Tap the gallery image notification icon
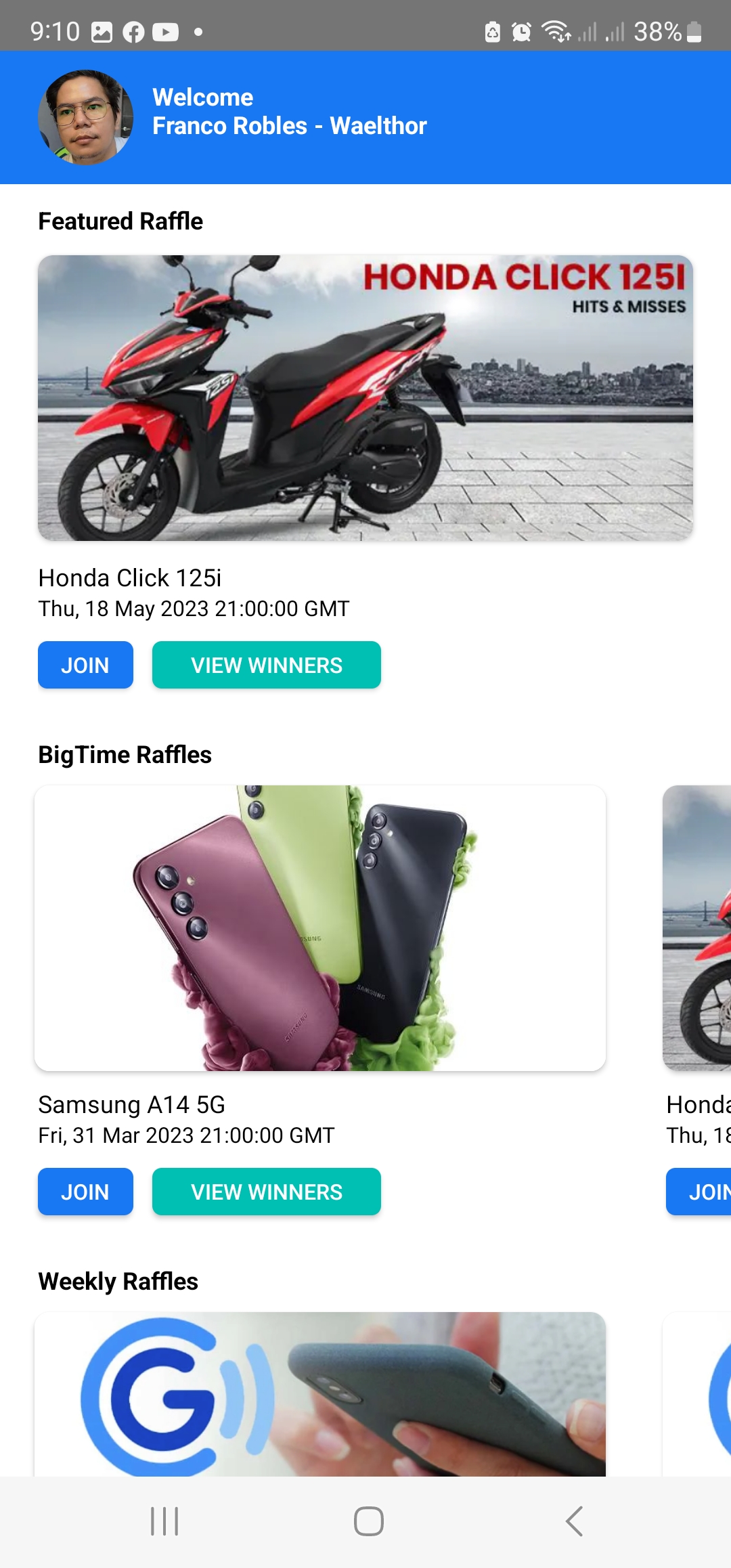The image size is (731, 1568). pos(102,32)
